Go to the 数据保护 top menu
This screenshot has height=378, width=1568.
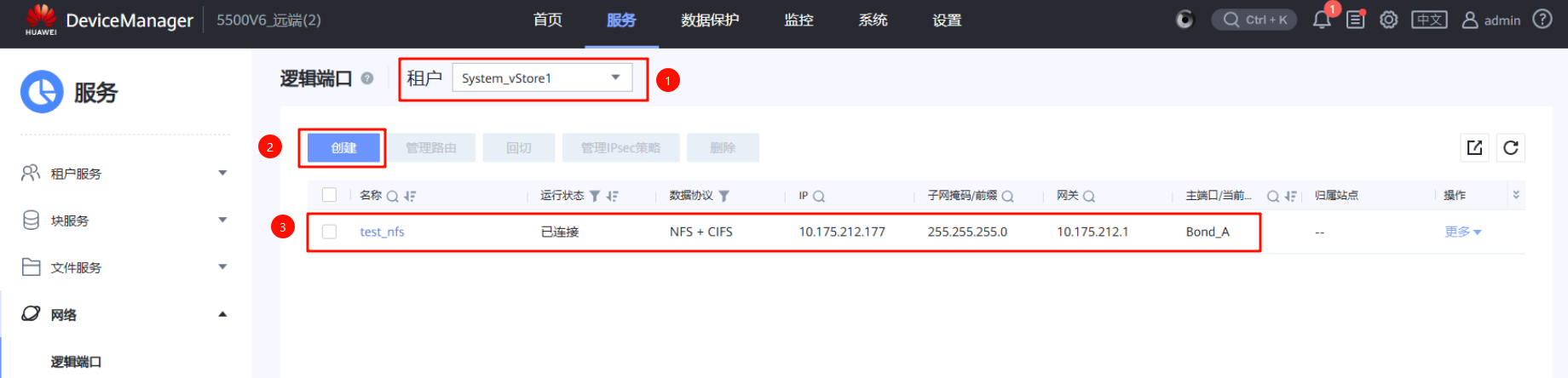tap(709, 20)
